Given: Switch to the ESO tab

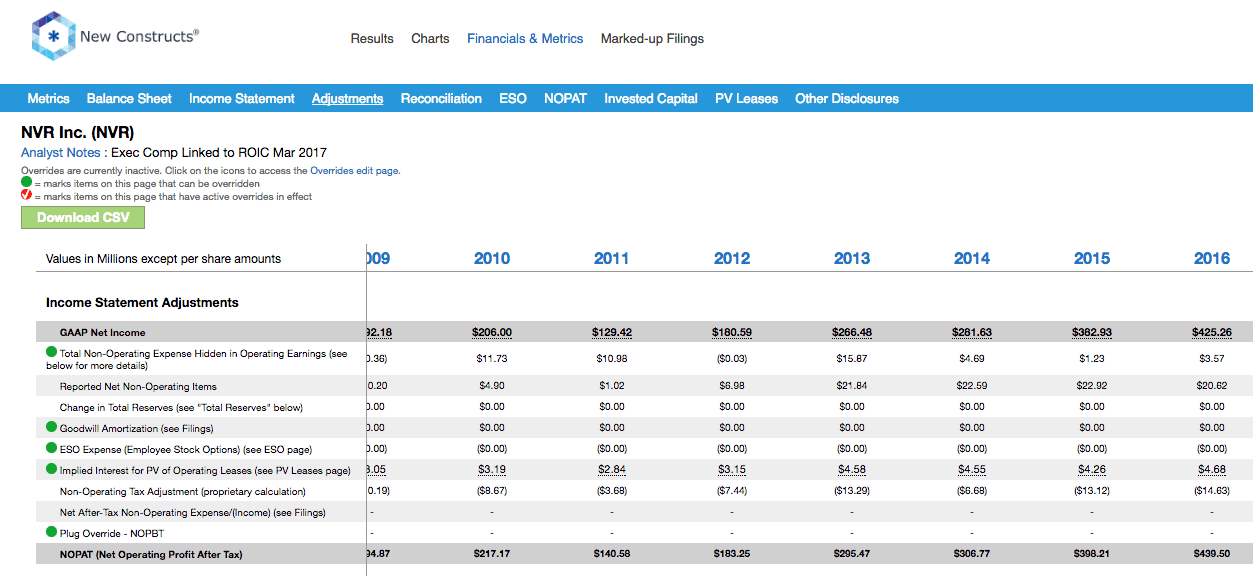Looking at the screenshot, I should (x=513, y=98).
